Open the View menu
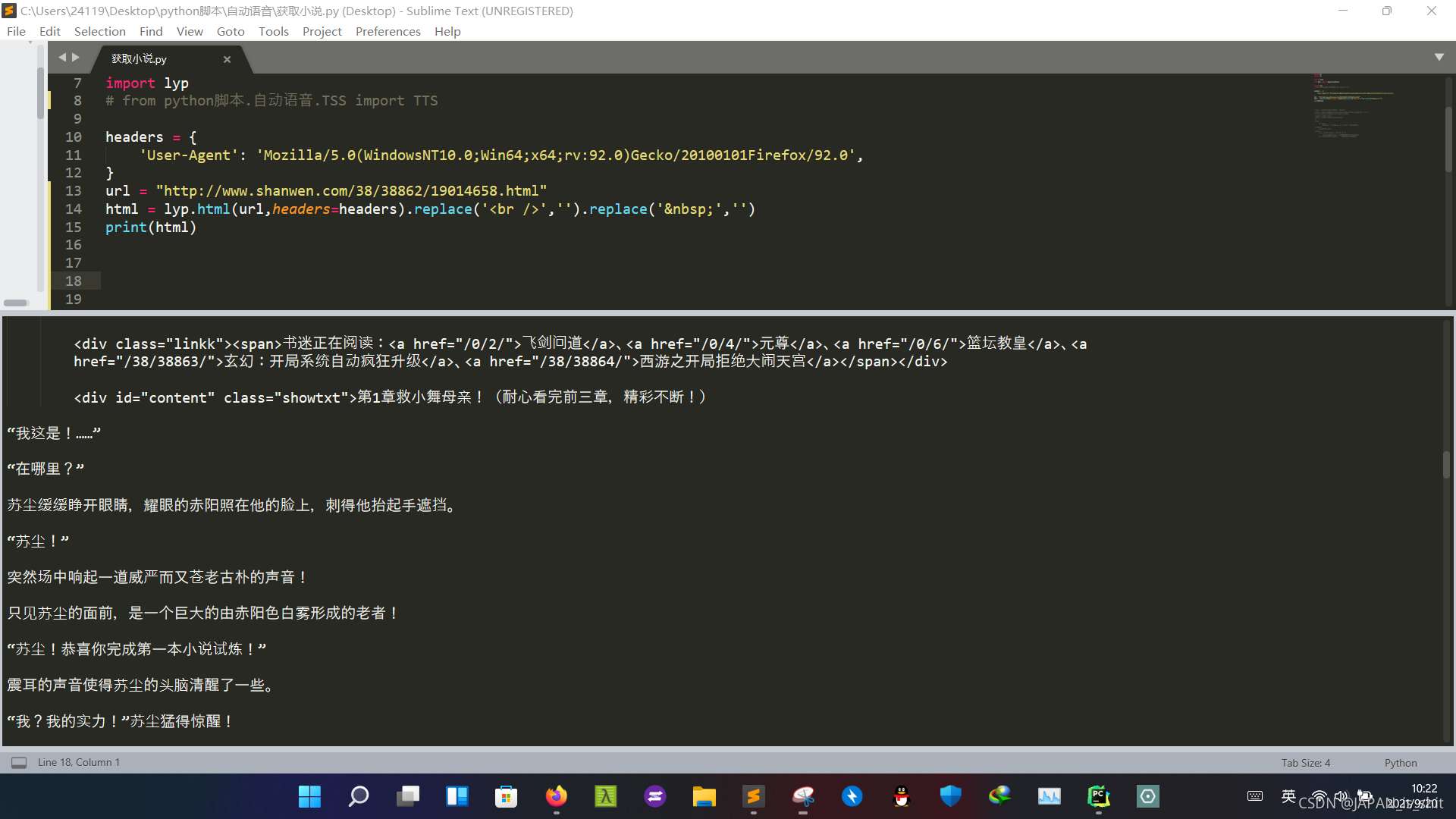1456x819 pixels. [x=190, y=31]
